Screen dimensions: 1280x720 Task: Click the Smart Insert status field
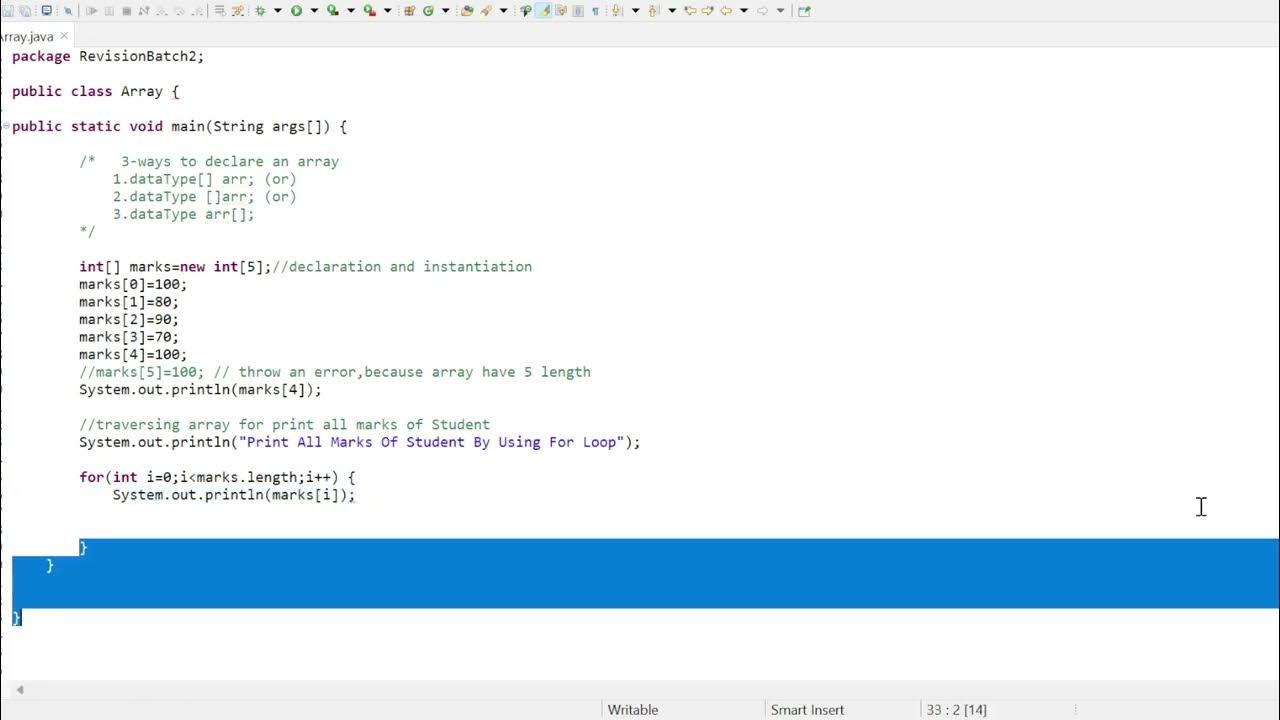pyautogui.click(x=807, y=710)
